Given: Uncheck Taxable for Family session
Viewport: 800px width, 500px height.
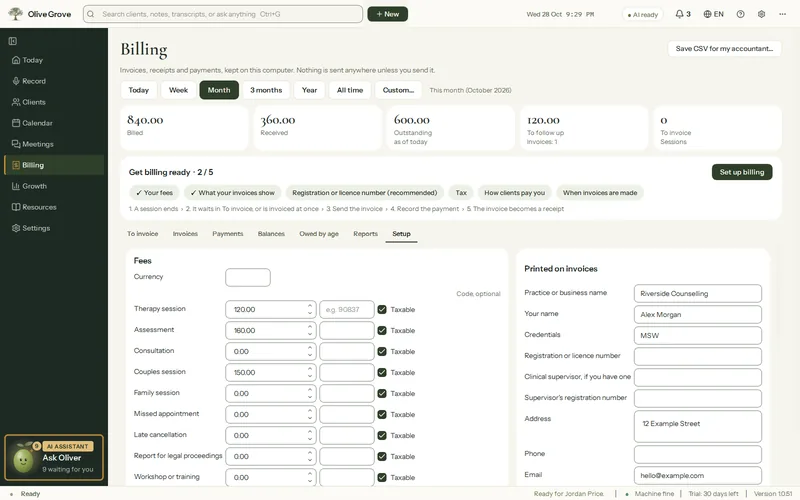Looking at the screenshot, I should [x=382, y=393].
